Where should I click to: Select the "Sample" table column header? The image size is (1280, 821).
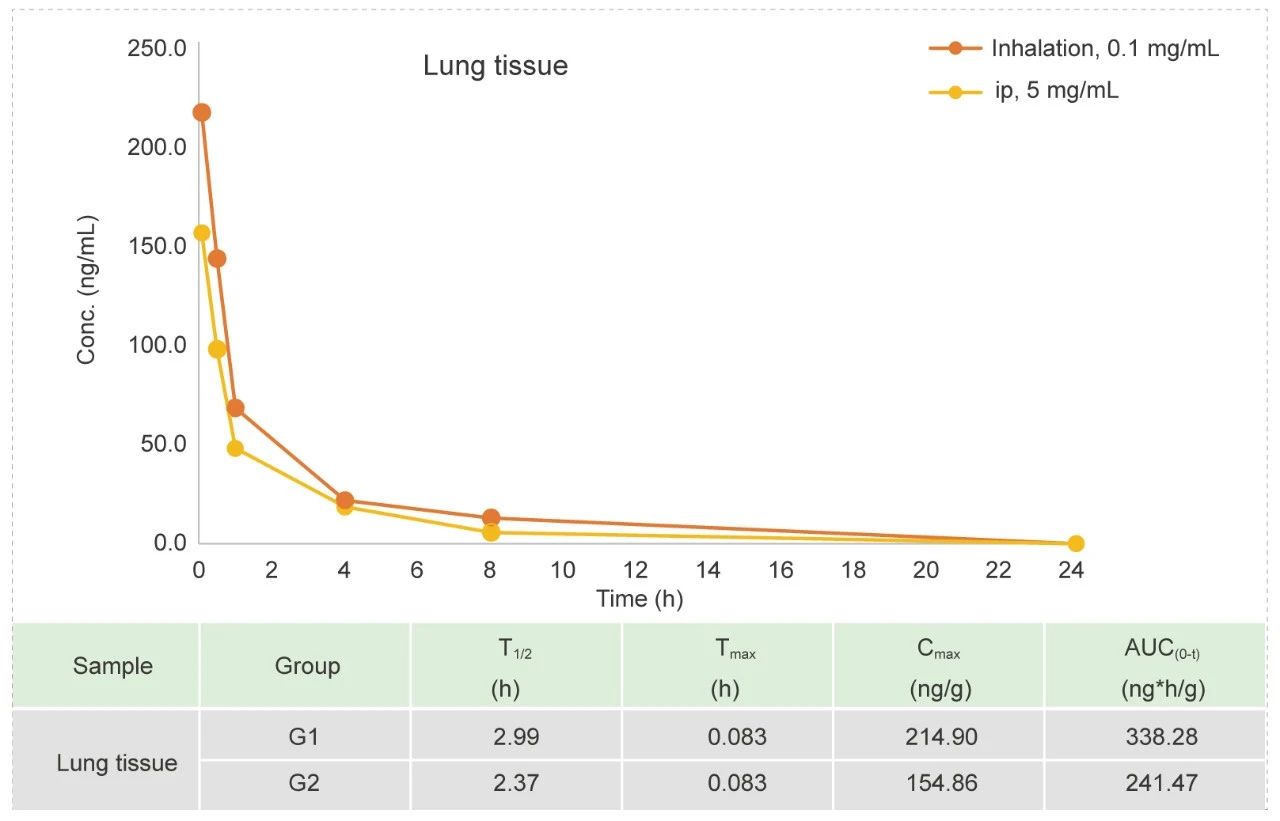pos(113,666)
